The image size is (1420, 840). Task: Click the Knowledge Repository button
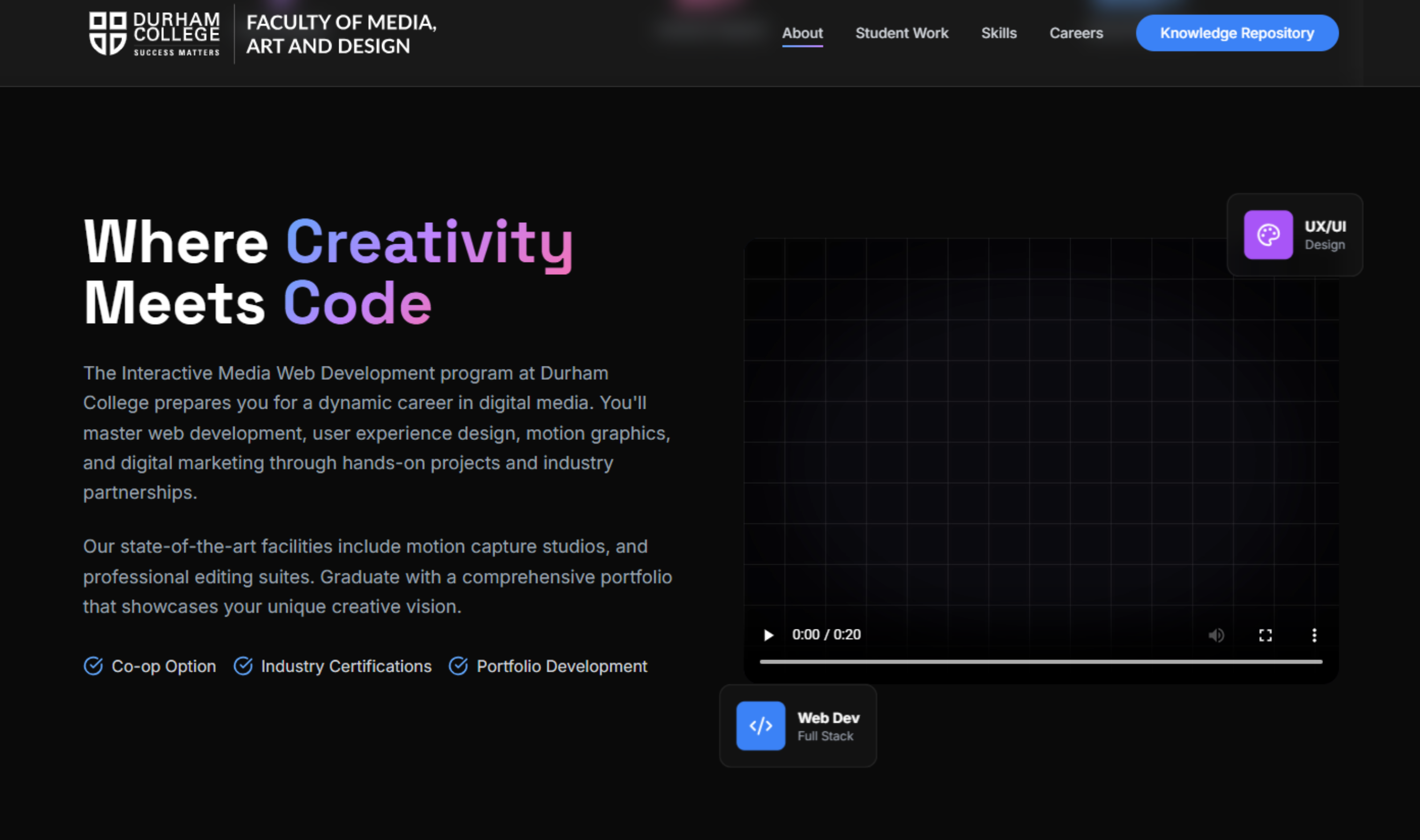point(1237,33)
